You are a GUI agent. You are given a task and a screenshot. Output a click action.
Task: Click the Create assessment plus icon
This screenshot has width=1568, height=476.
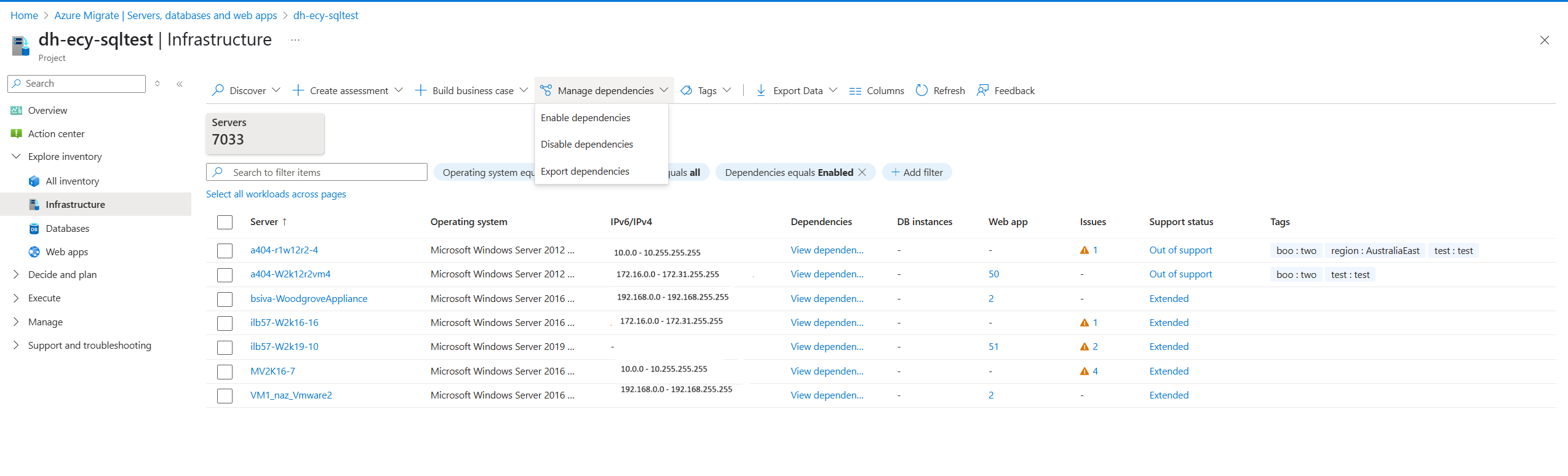point(298,90)
